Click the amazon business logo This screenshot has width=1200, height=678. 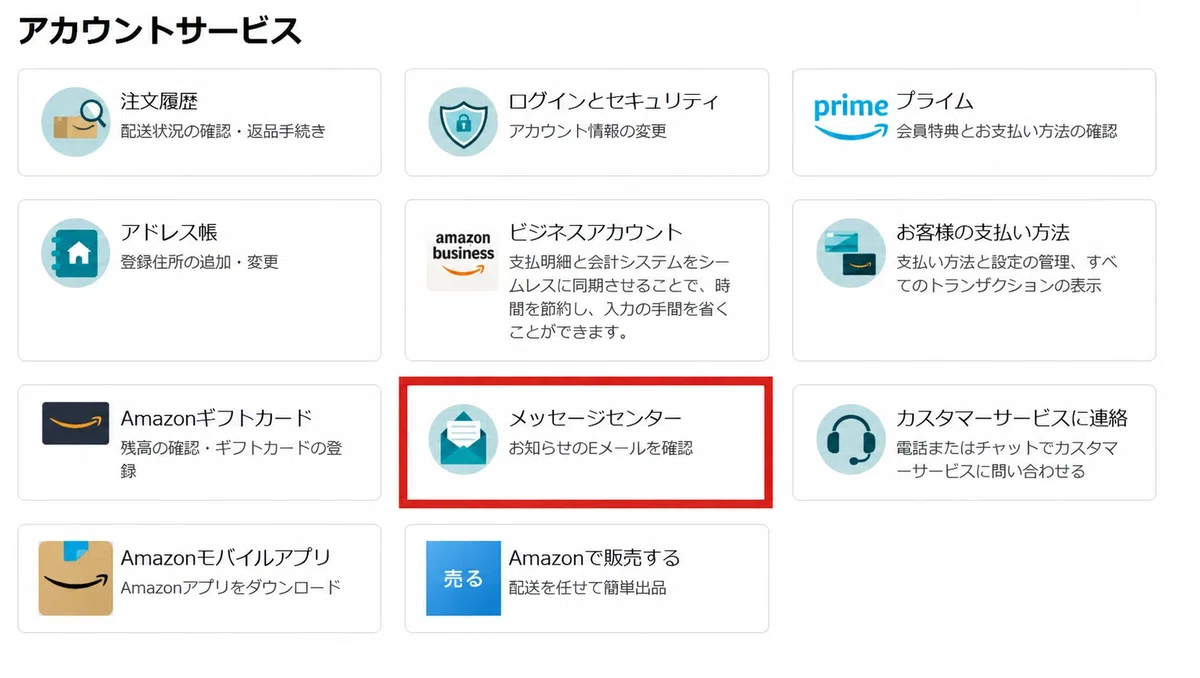(x=463, y=255)
